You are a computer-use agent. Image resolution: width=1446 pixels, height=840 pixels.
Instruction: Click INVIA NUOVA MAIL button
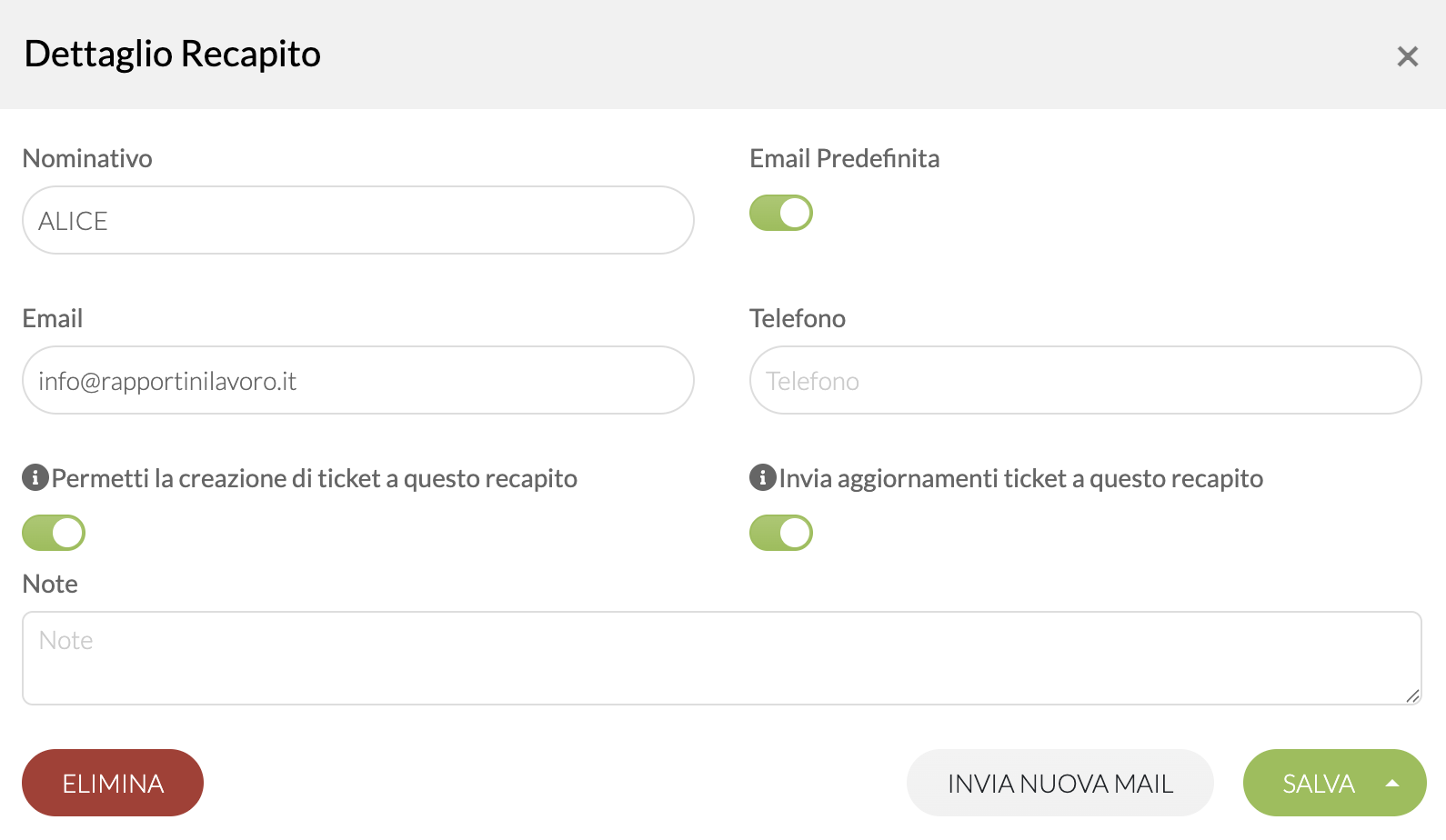[1060, 783]
